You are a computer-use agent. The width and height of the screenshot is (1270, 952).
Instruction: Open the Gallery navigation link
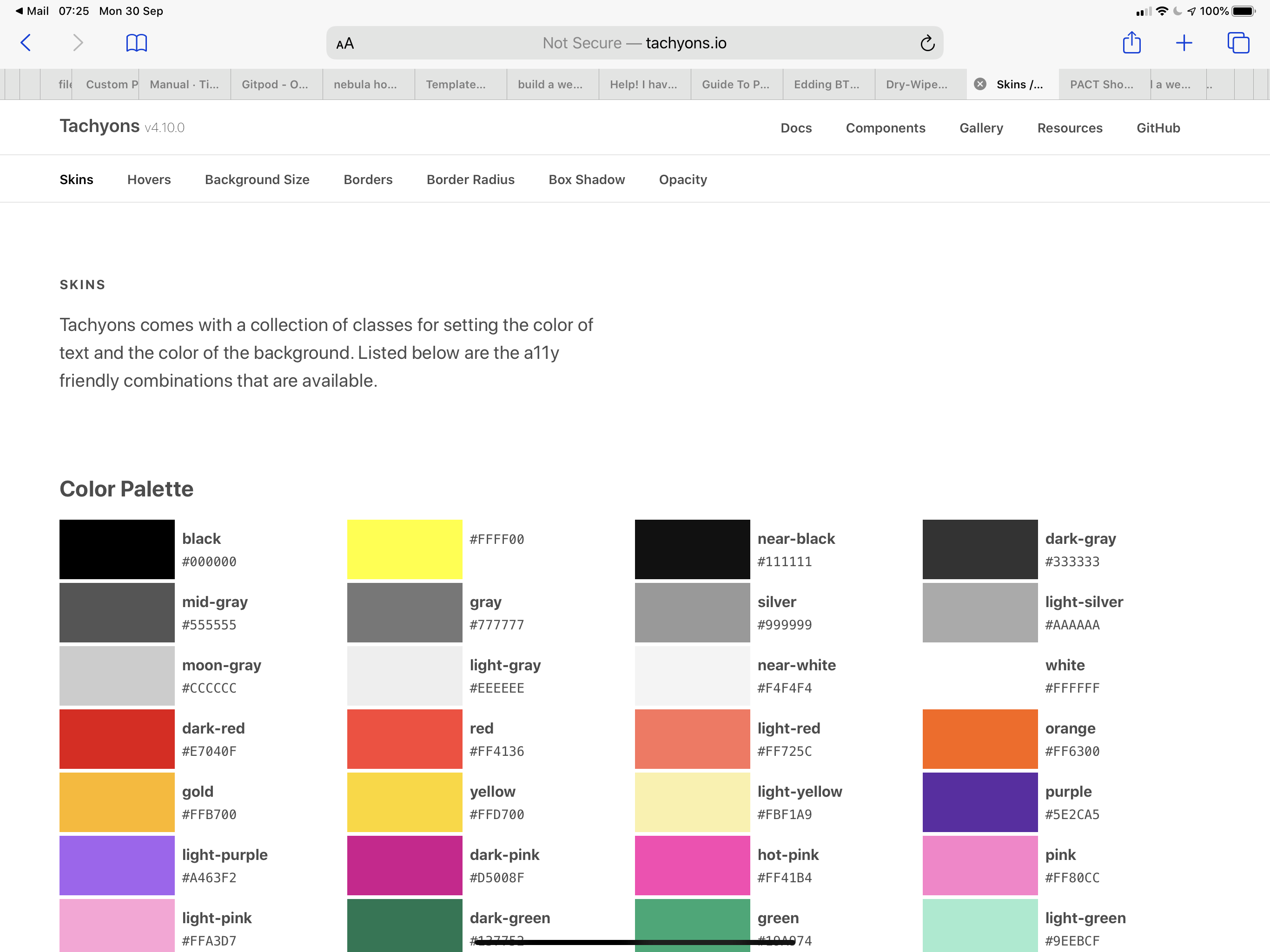981,128
